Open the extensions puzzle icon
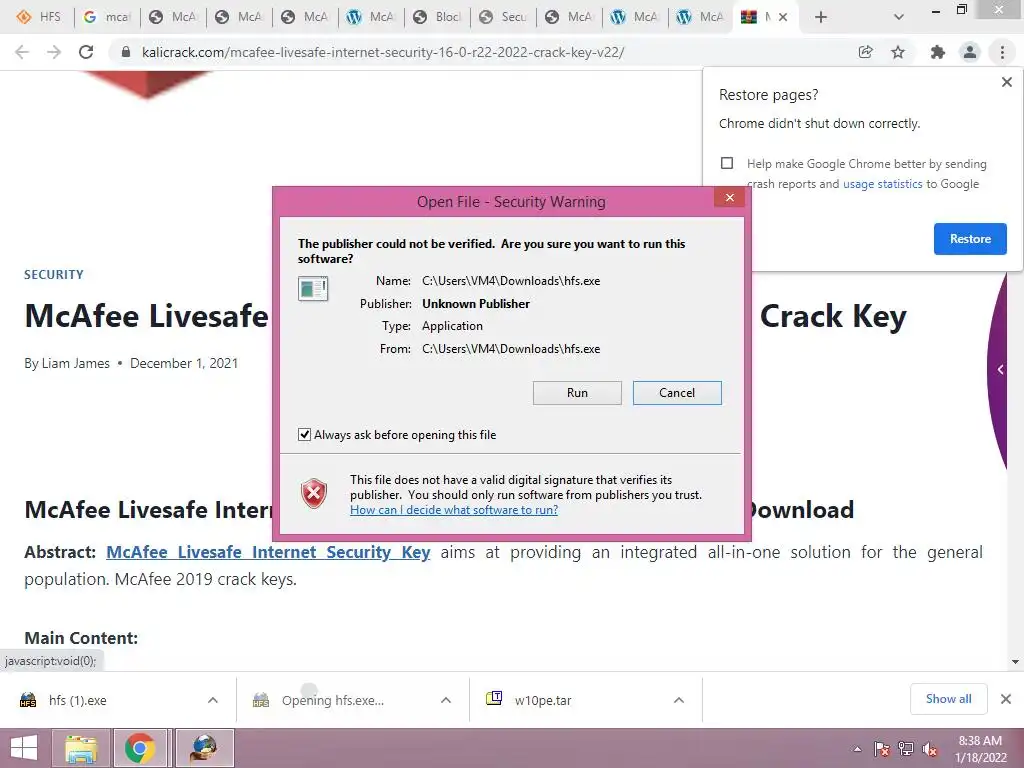1024x768 pixels. pos(938,52)
